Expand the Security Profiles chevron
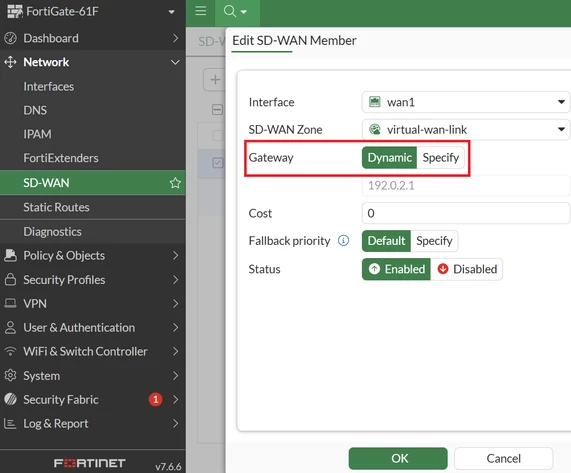571x473 pixels. 175,280
